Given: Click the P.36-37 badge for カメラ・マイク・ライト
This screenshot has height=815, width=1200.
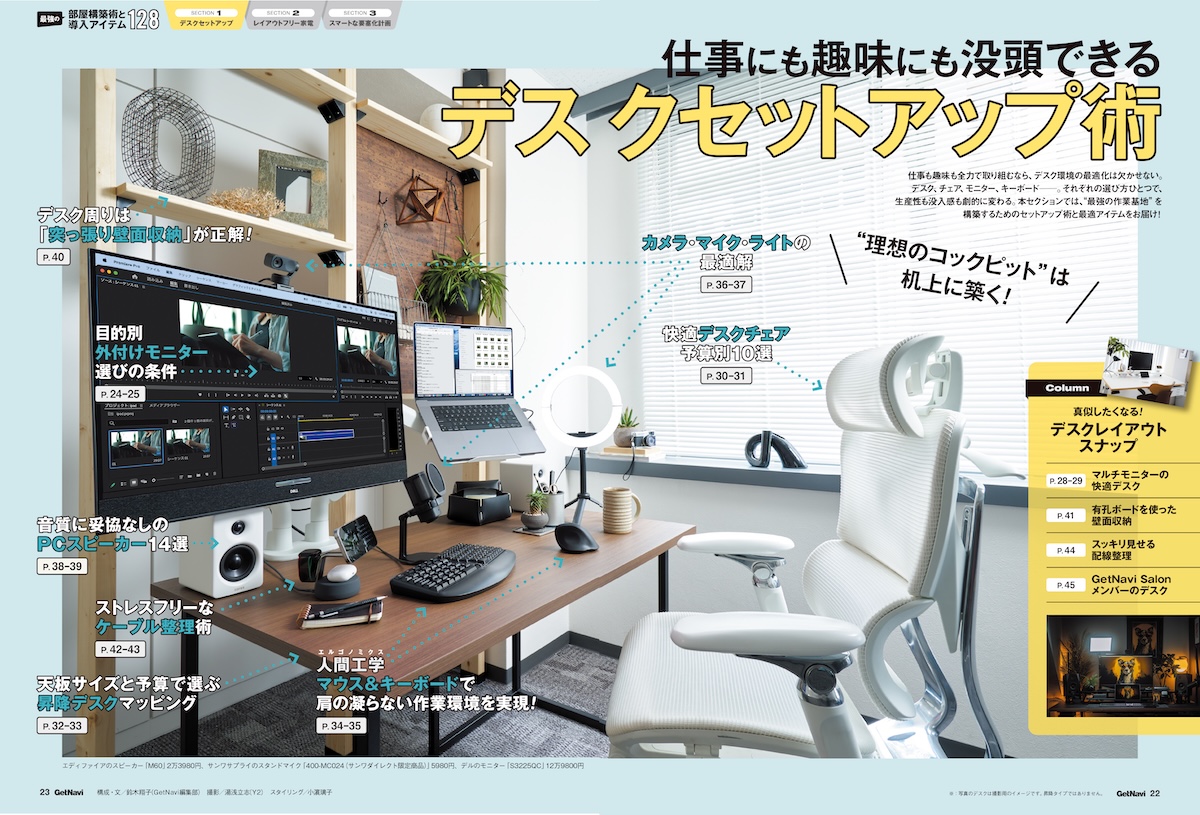Looking at the screenshot, I should (x=725, y=285).
